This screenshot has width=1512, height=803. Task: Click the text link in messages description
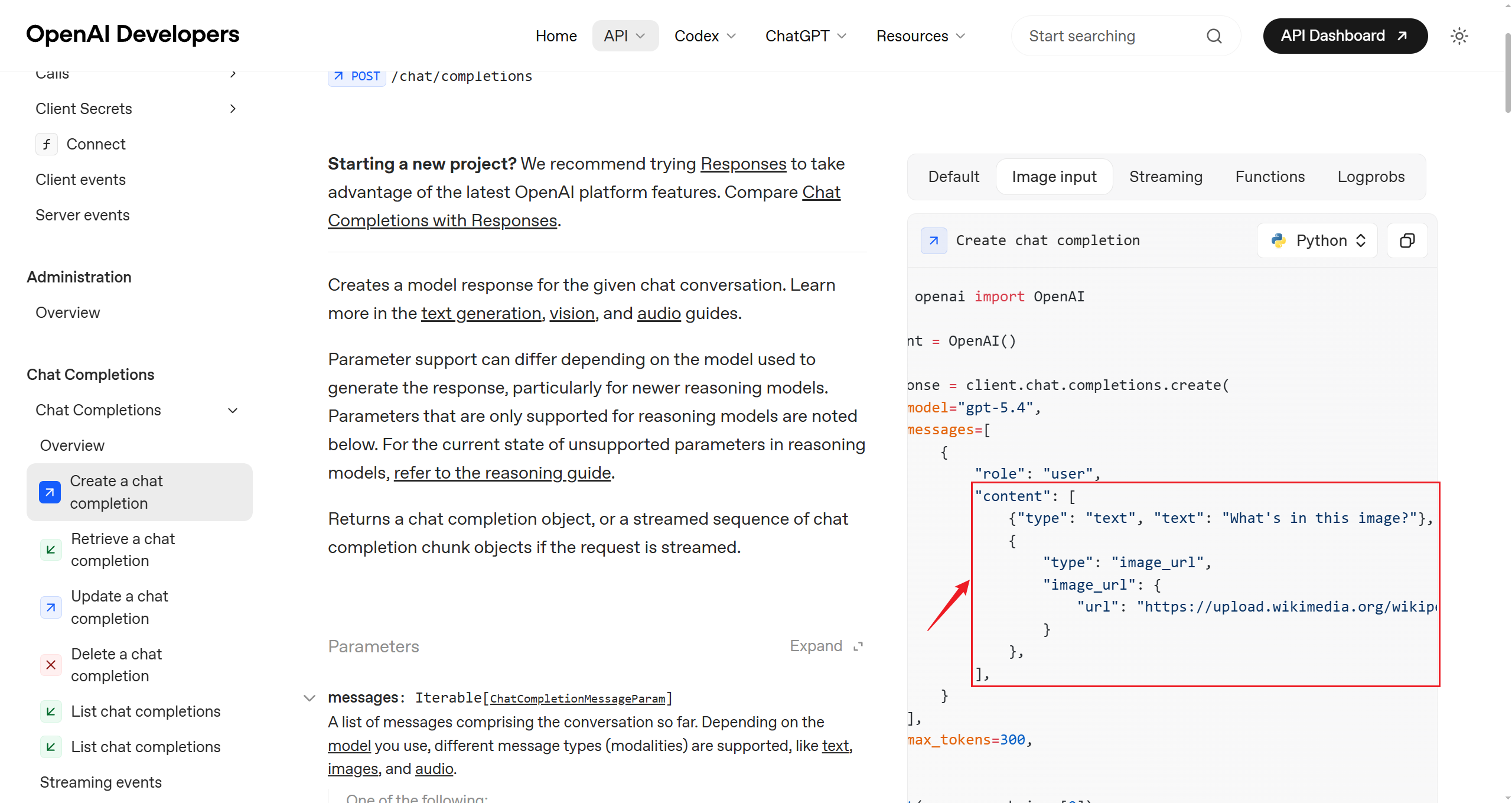(x=836, y=746)
